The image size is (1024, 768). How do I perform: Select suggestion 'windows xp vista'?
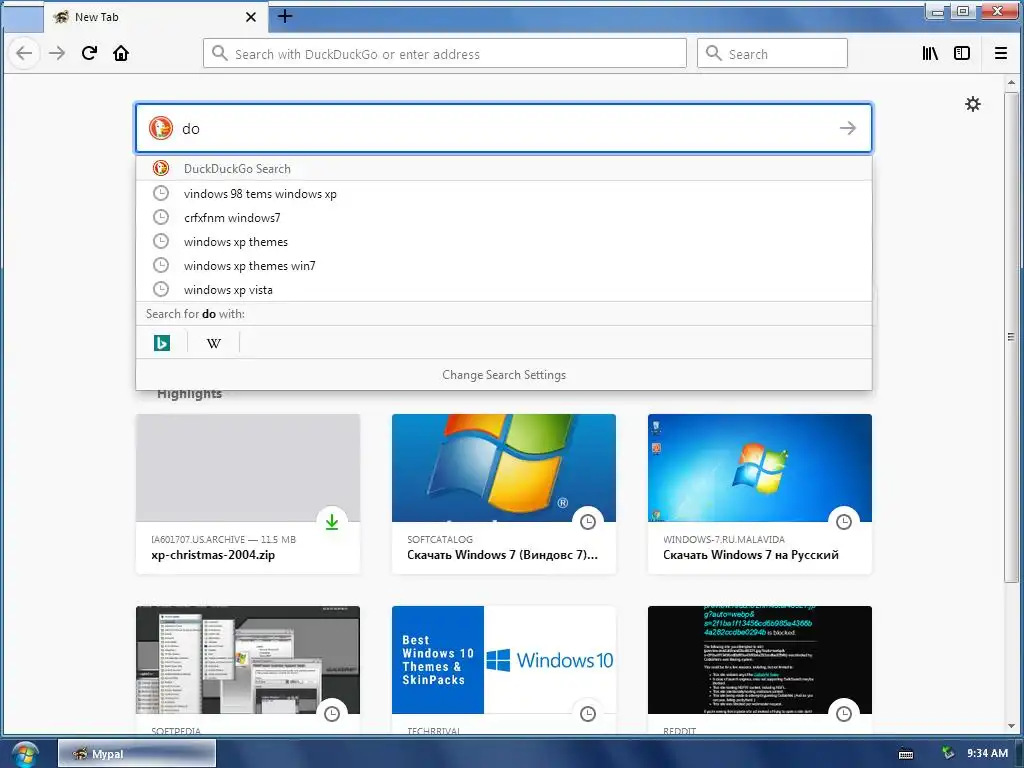tap(504, 289)
